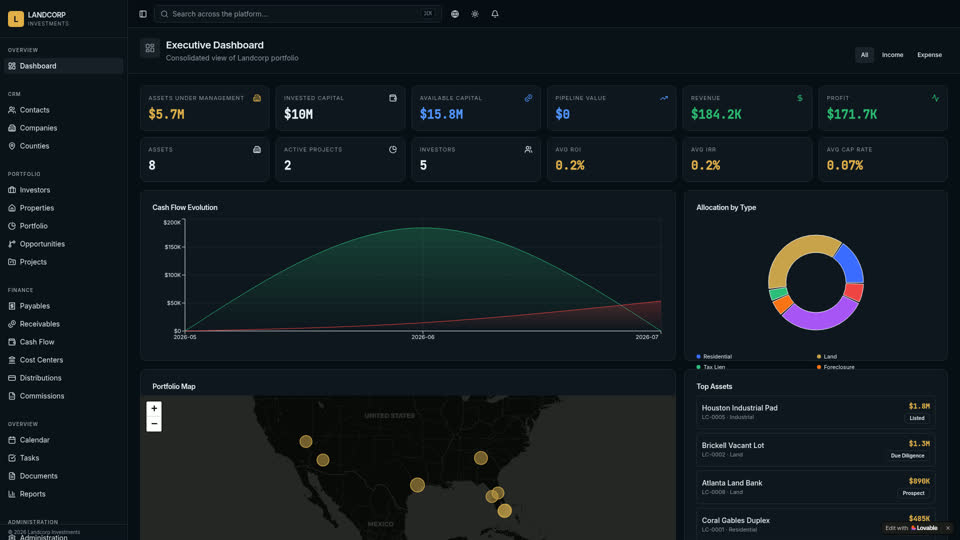Open Reports in the sidebar
This screenshot has width=960, height=540.
click(64, 494)
